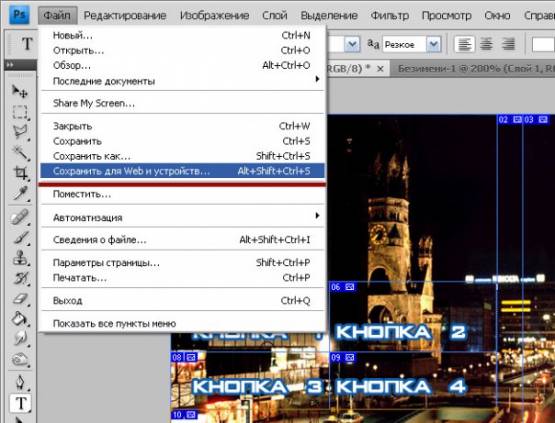Select the Crop tool
This screenshot has width=555, height=423.
pyautogui.click(x=20, y=173)
